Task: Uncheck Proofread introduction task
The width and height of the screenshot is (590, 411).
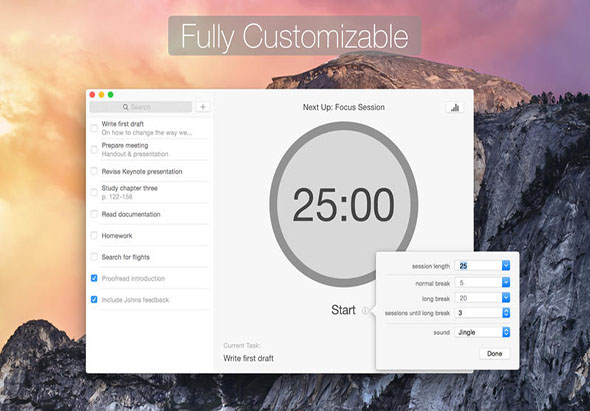Action: click(94, 279)
